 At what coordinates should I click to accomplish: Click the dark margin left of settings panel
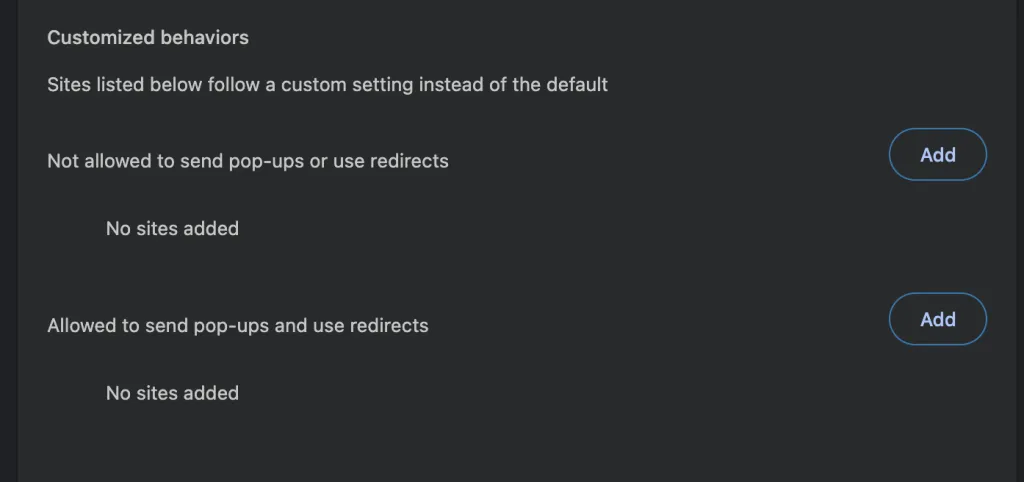pyautogui.click(x=8, y=240)
